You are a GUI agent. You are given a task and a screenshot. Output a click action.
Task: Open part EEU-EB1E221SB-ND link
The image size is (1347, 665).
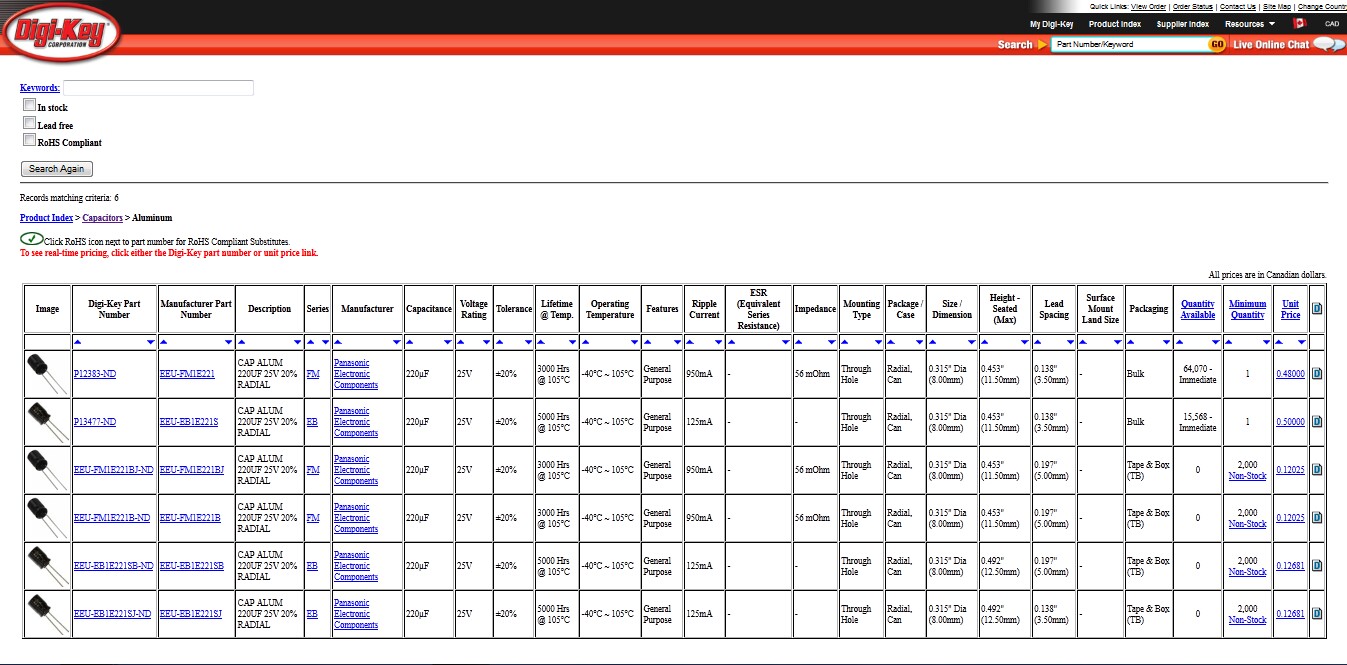tap(114, 566)
